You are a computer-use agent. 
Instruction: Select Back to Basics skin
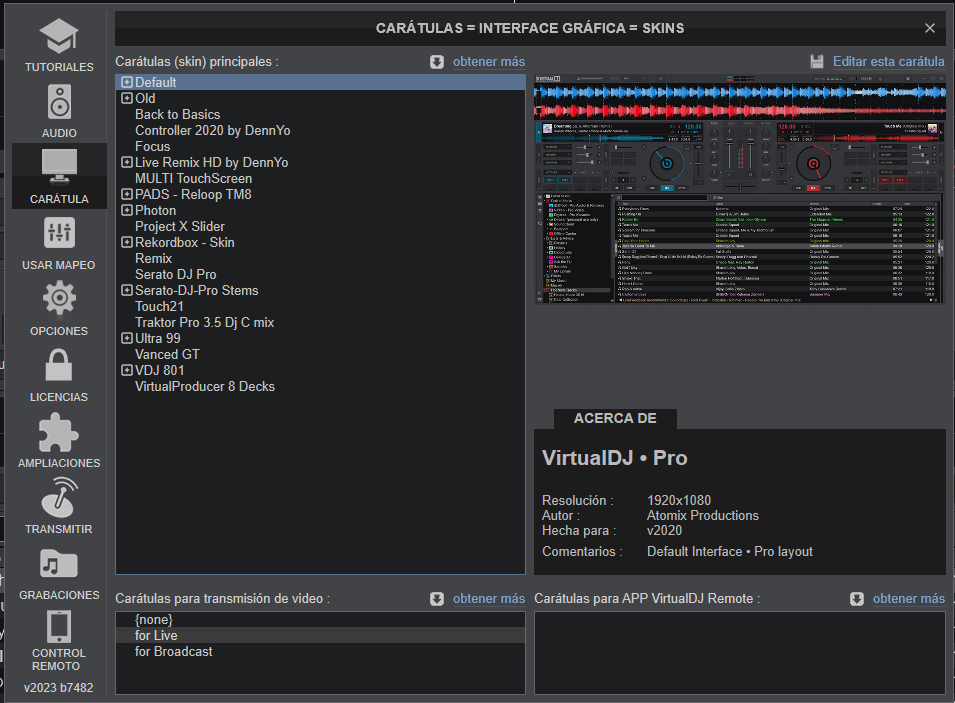point(320,115)
